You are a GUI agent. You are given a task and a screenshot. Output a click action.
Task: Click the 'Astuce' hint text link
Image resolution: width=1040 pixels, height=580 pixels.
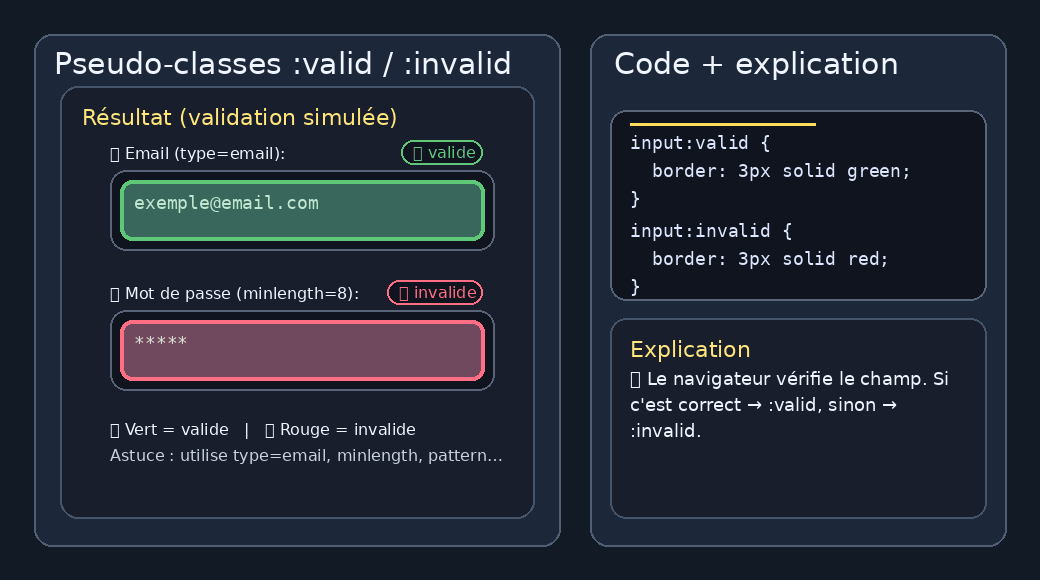(306, 455)
